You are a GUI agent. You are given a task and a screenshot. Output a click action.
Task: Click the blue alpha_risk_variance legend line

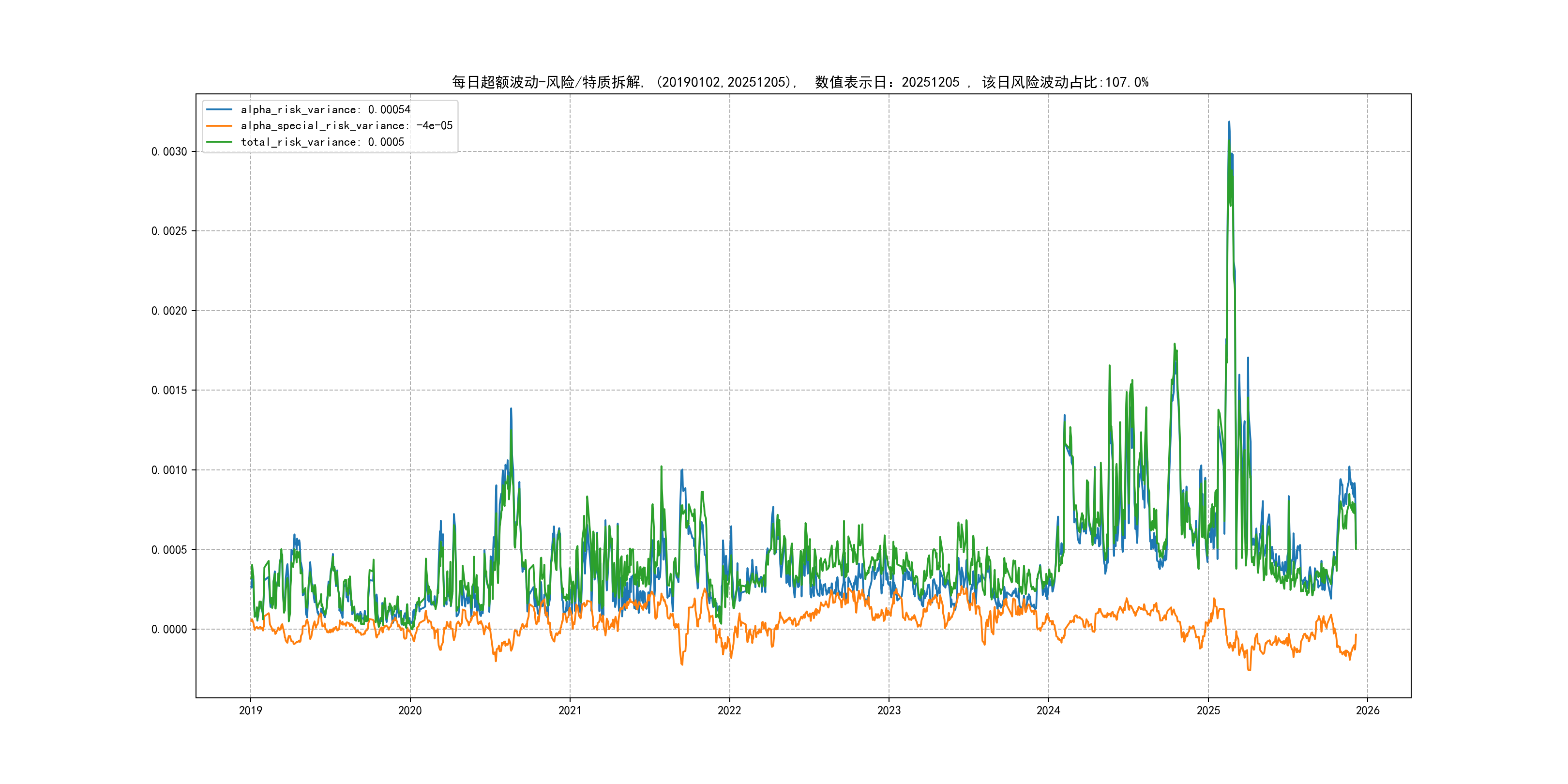pos(219,109)
